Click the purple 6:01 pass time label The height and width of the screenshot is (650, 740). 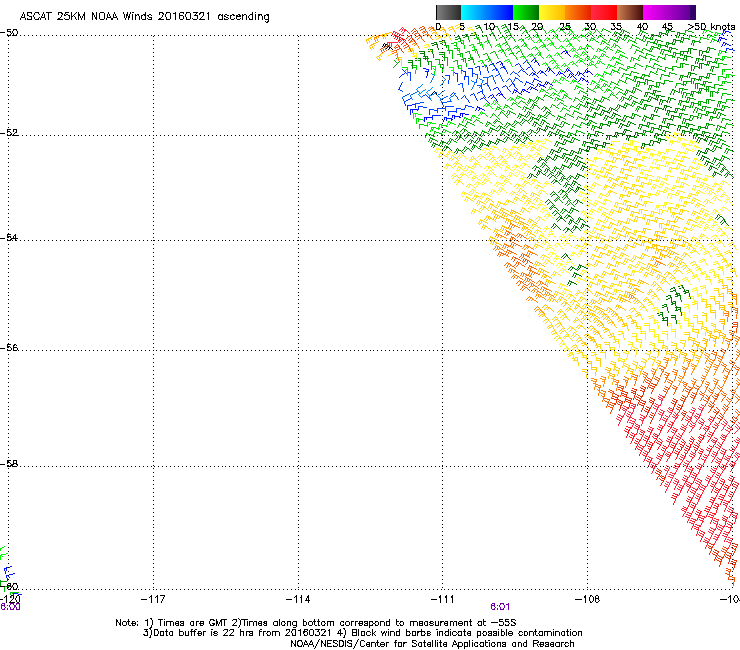[500, 607]
